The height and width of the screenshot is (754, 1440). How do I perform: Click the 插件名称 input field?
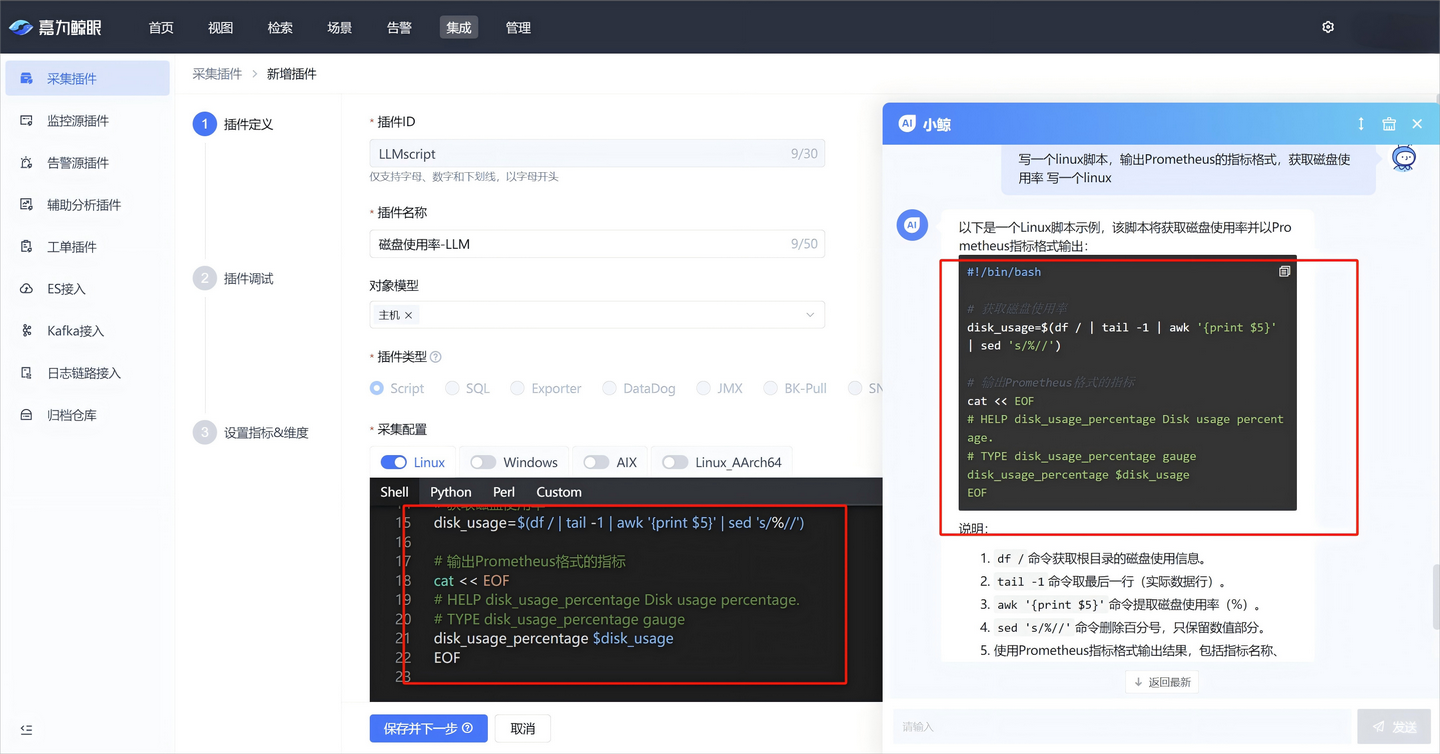click(597, 244)
